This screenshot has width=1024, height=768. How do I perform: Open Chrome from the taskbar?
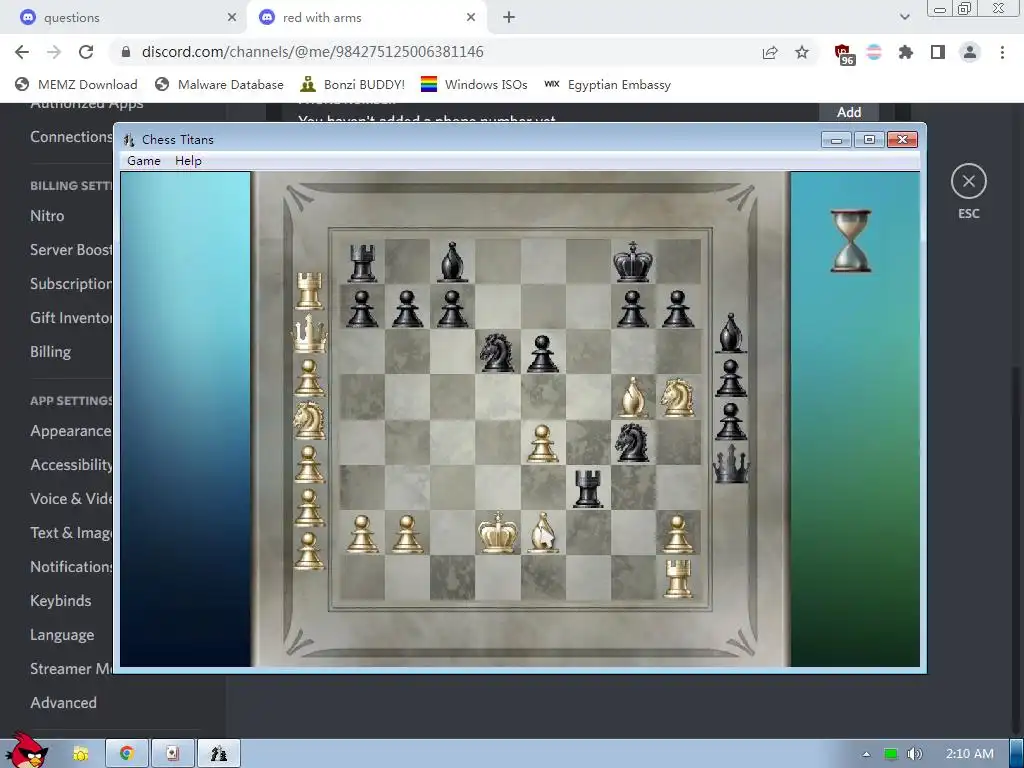tap(127, 754)
